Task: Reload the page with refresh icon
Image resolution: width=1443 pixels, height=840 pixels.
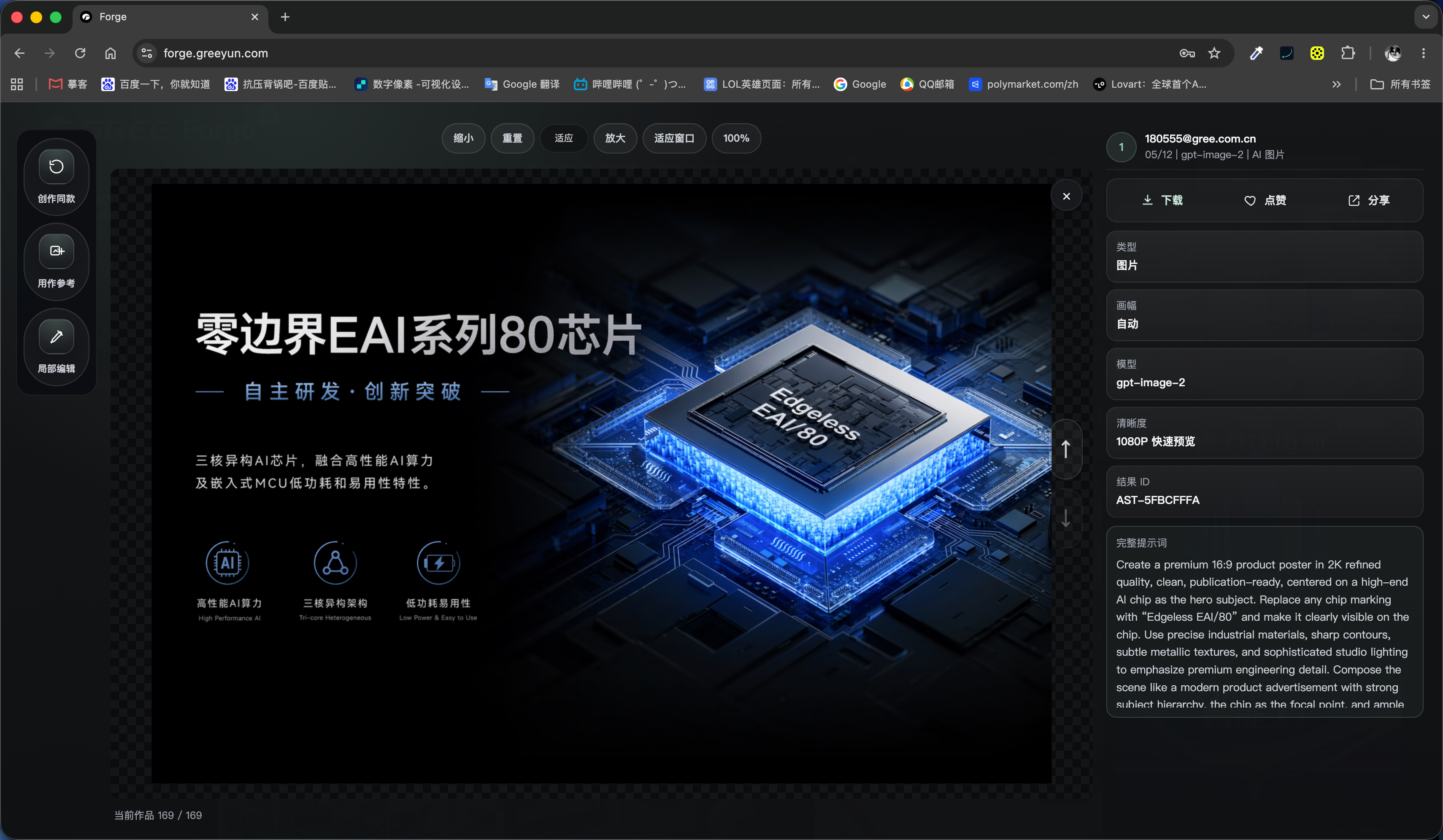Action: tap(80, 53)
